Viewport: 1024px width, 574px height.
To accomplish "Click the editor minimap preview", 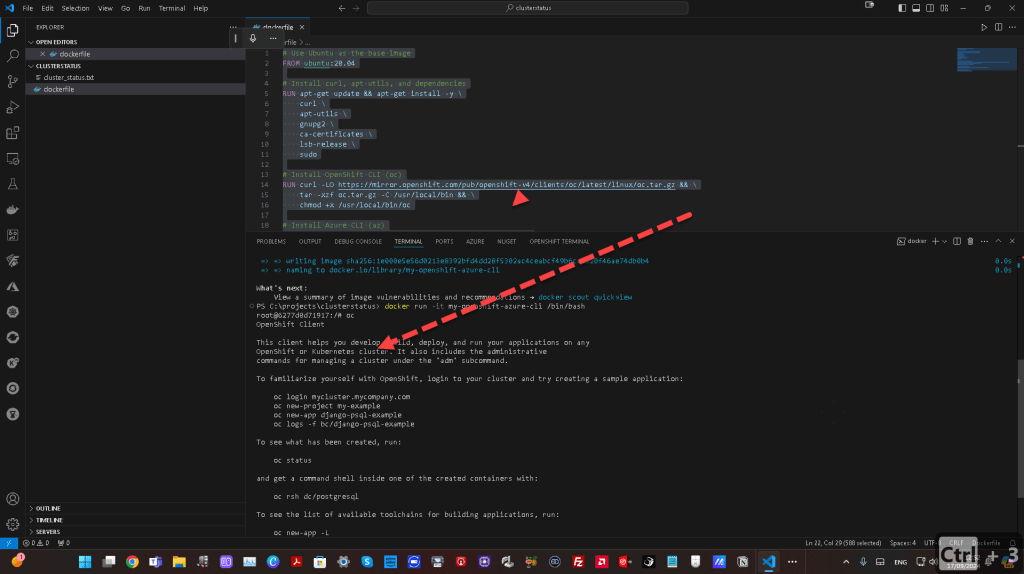I will [x=986, y=60].
